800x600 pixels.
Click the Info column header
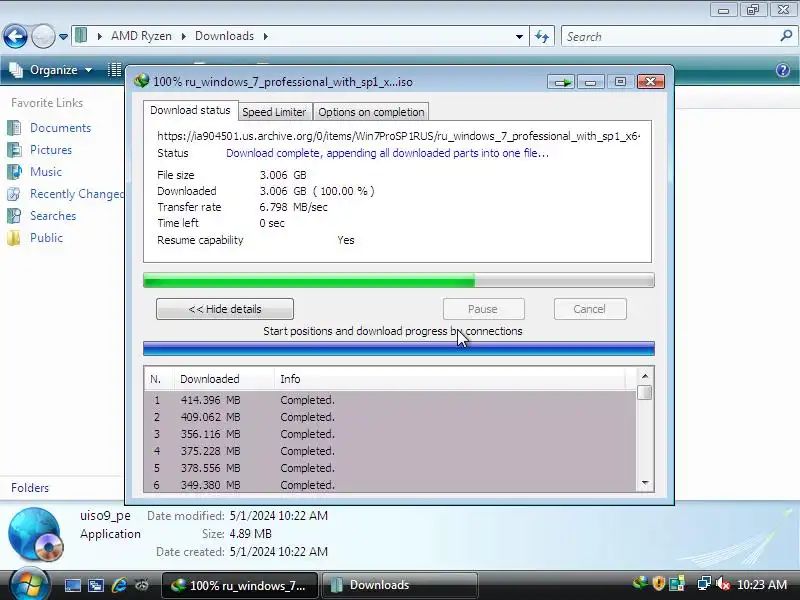(449, 379)
